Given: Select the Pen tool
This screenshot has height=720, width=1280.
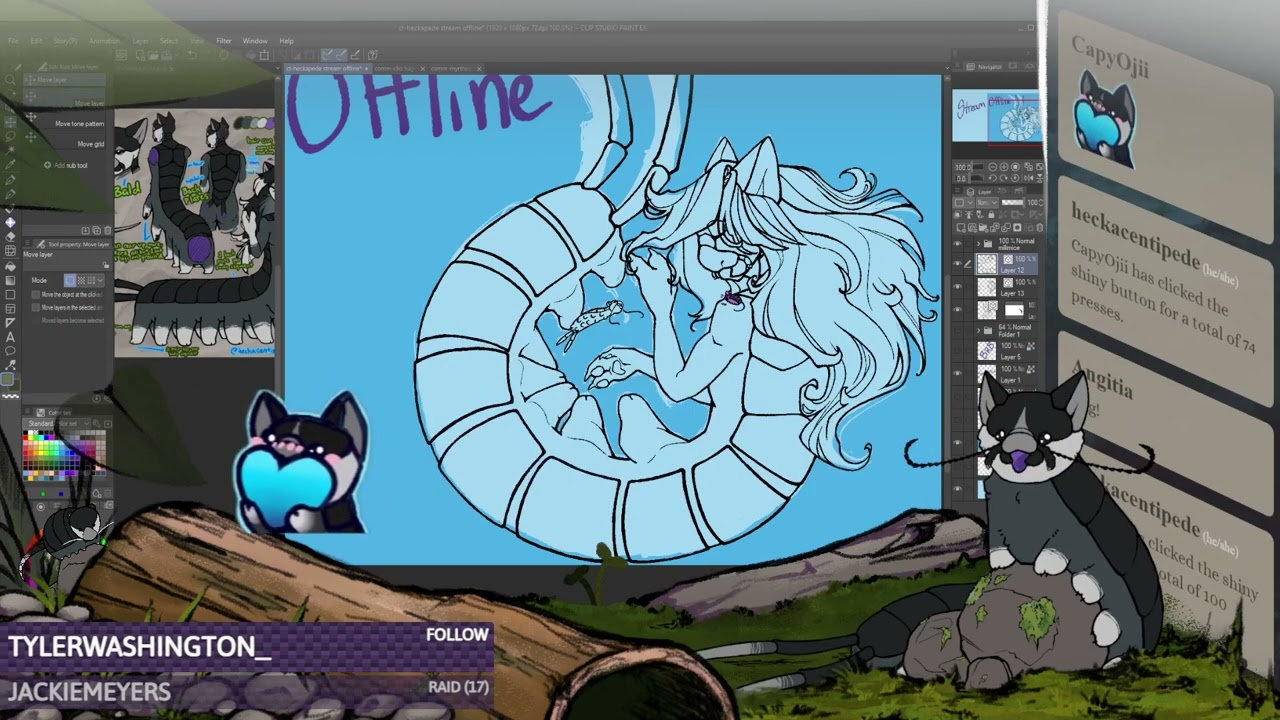Looking at the screenshot, I should click(x=10, y=180).
